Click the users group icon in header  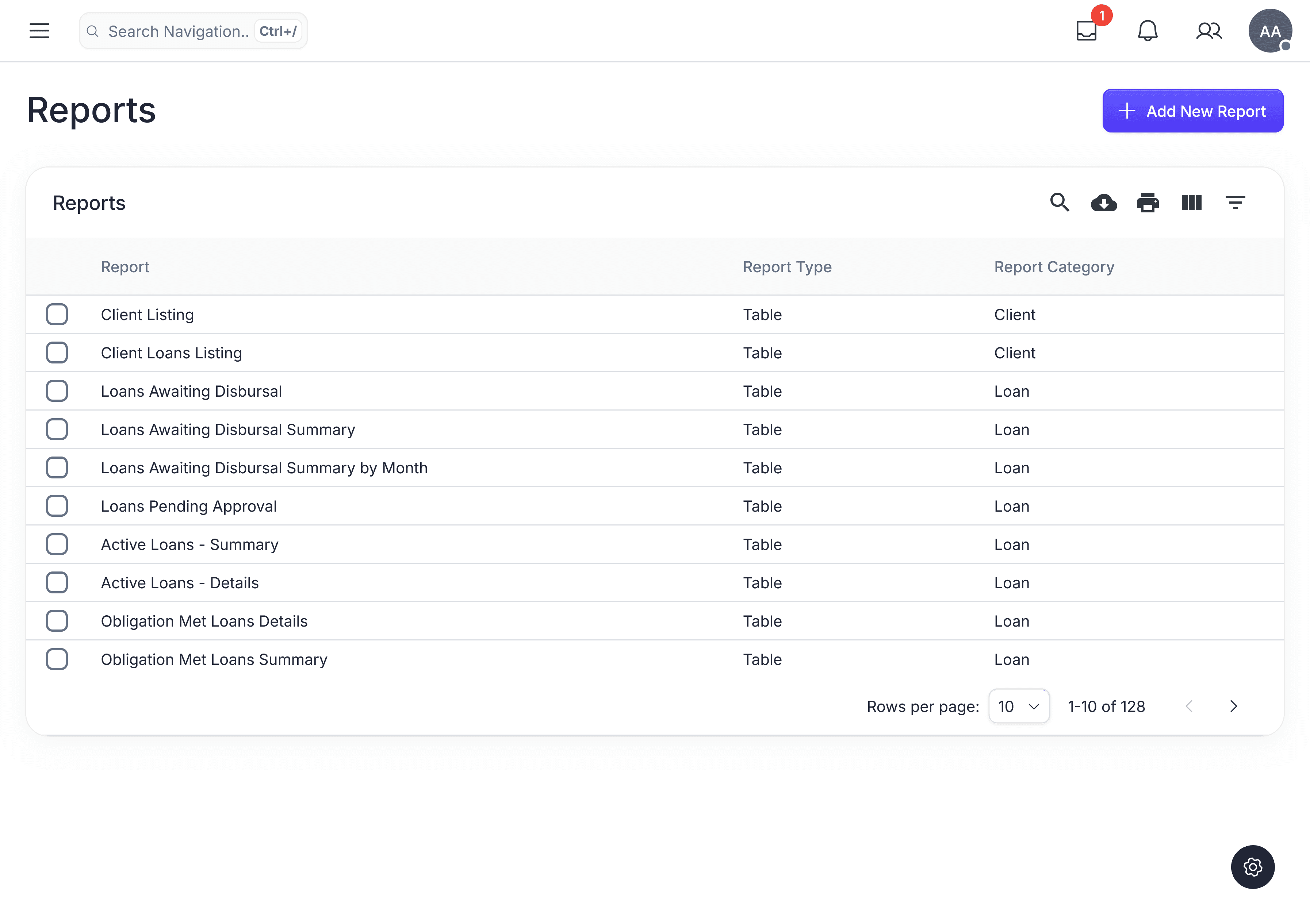(1209, 31)
